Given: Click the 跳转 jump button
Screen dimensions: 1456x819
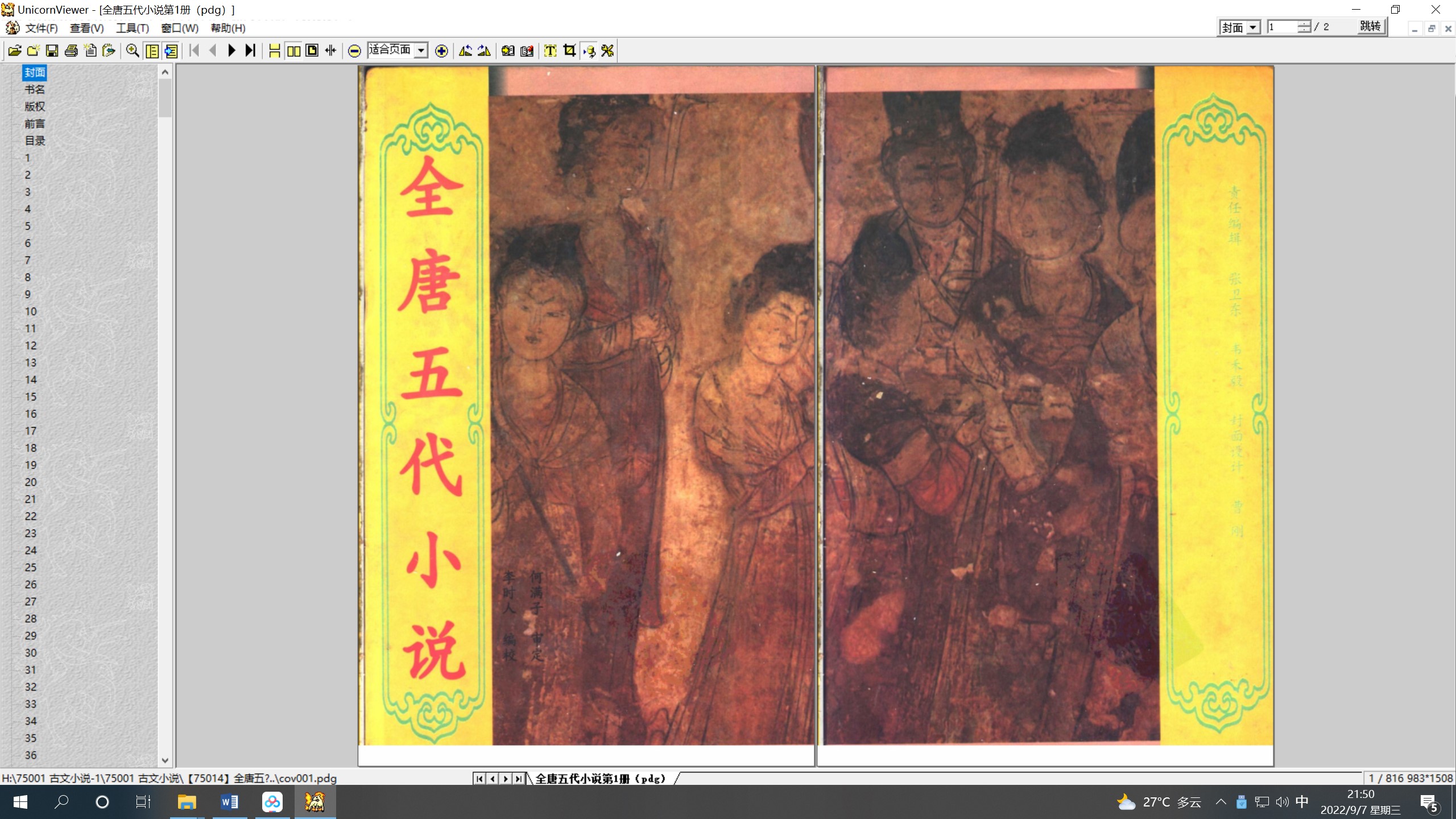Looking at the screenshot, I should 1370,26.
